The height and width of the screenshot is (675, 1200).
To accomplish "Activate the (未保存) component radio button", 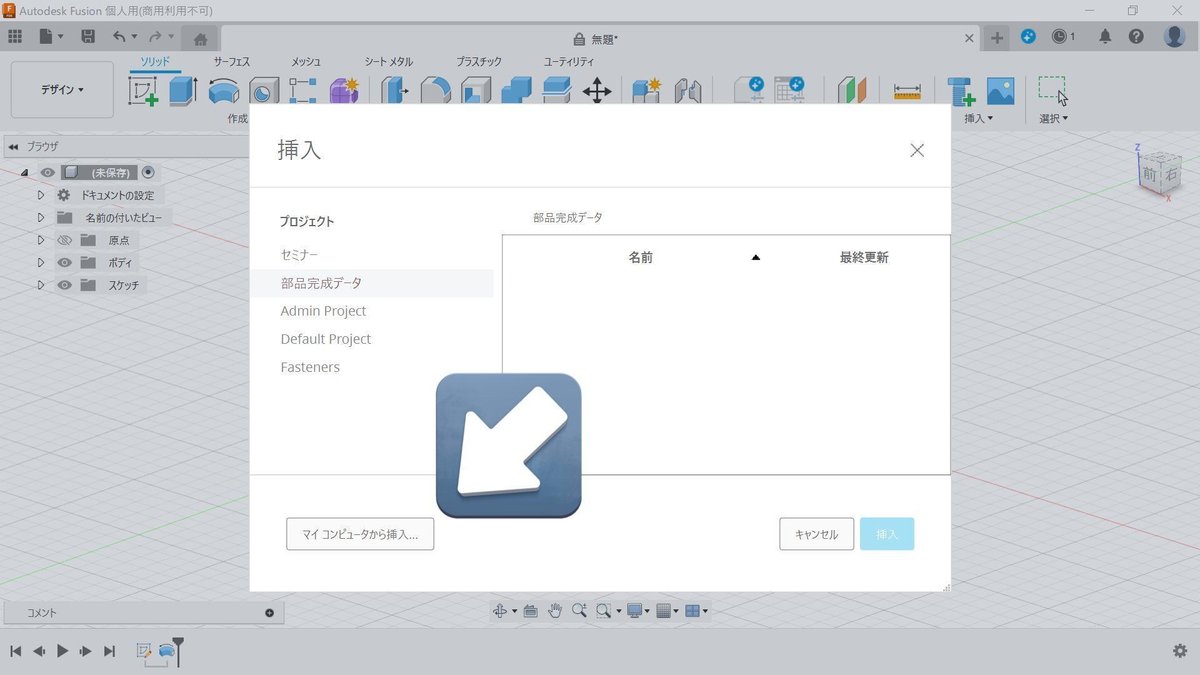I will (x=149, y=172).
